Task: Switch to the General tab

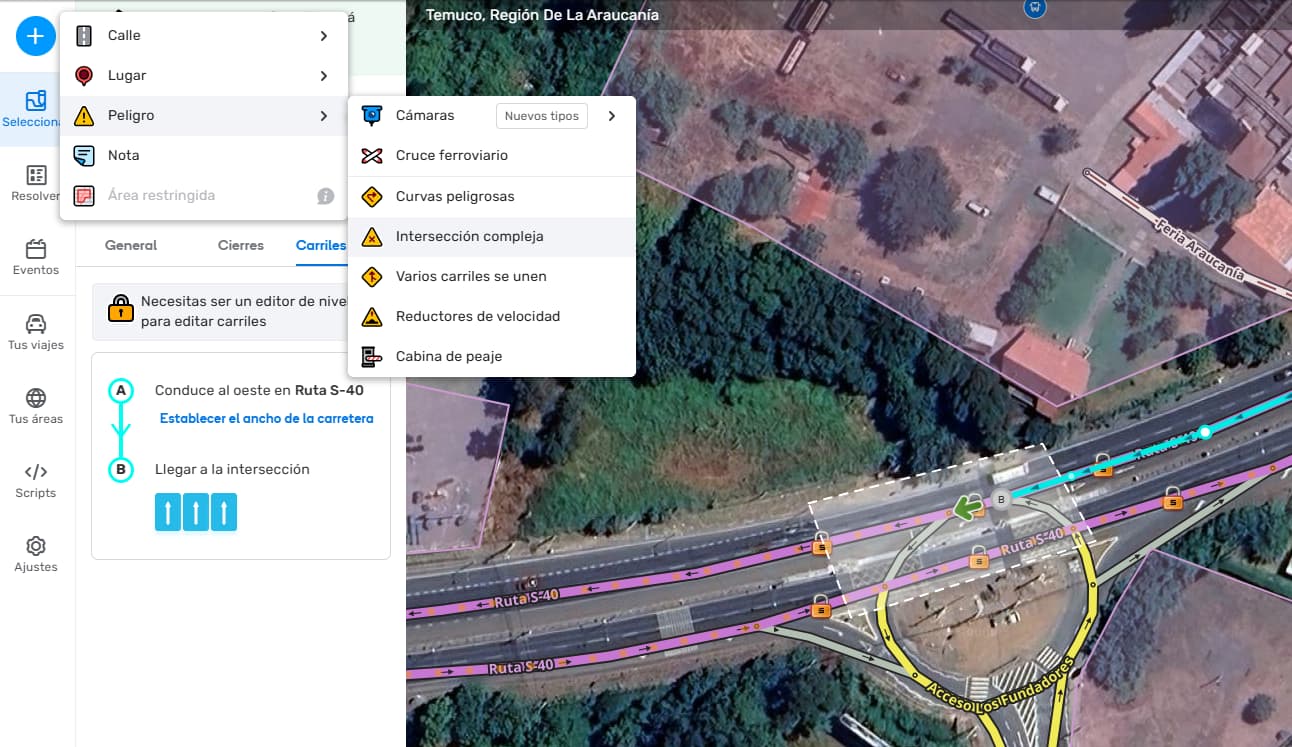Action: [x=131, y=245]
